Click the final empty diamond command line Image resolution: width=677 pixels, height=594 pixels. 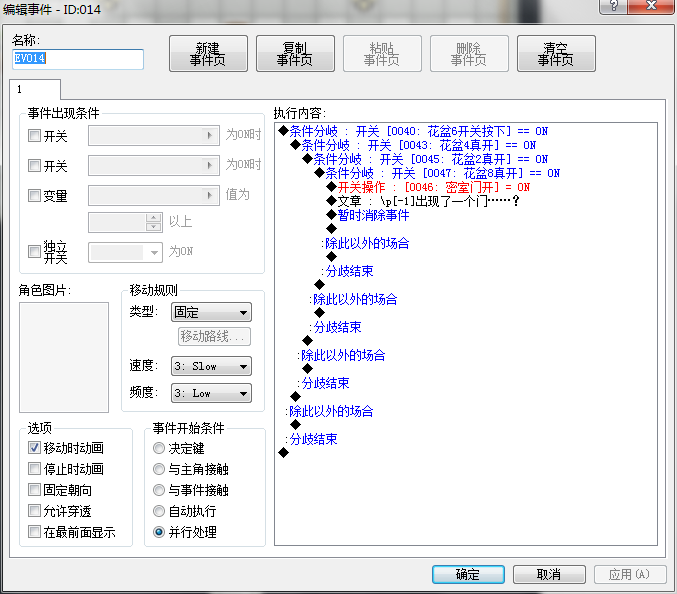click(284, 453)
